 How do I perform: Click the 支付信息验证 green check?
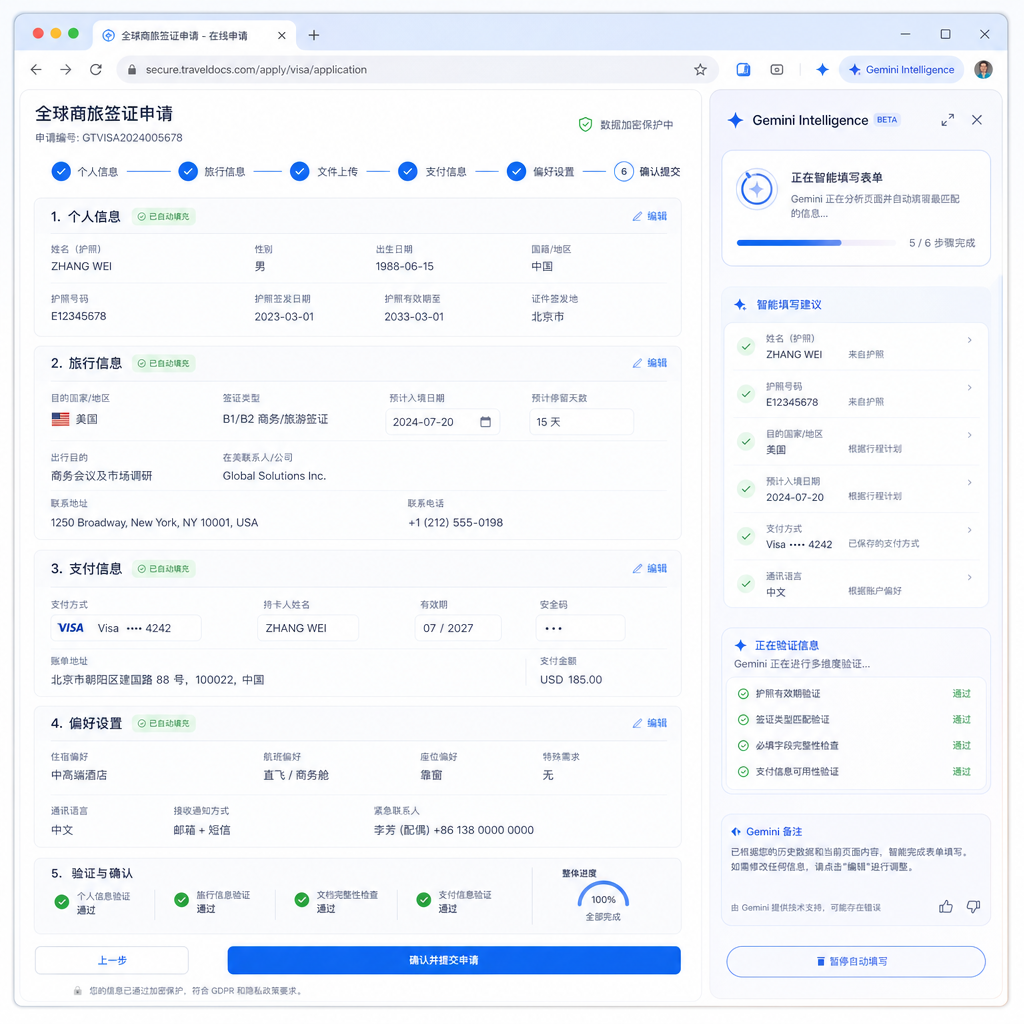pos(423,900)
